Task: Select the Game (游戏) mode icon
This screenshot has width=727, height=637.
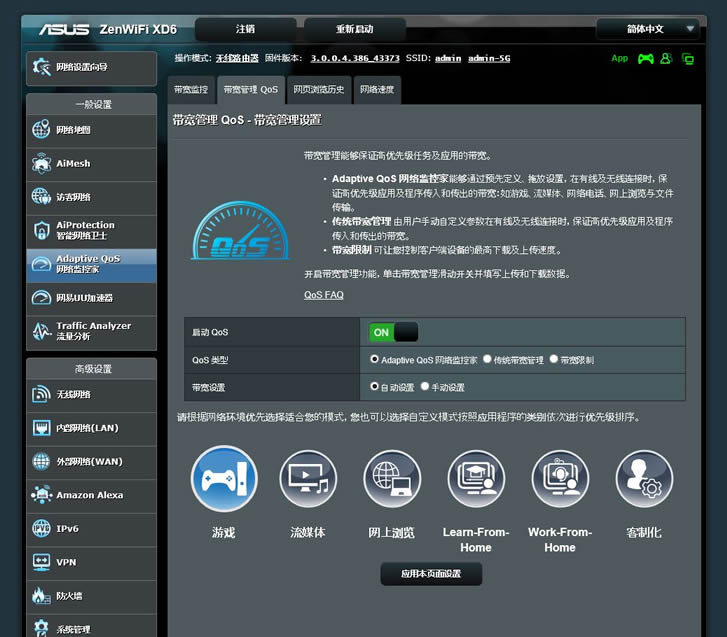Action: pos(224,479)
